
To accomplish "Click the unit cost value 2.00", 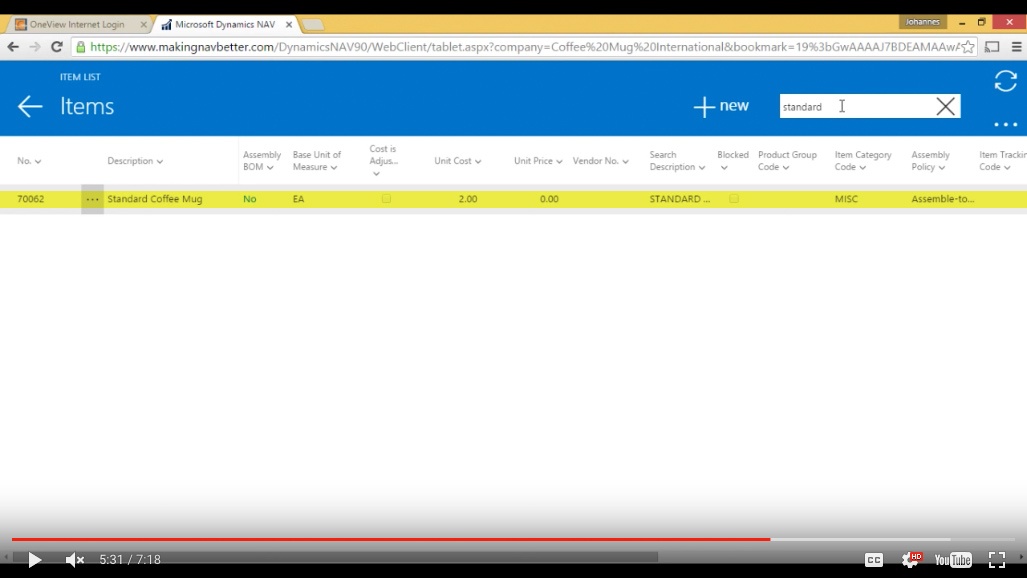I will click(468, 199).
